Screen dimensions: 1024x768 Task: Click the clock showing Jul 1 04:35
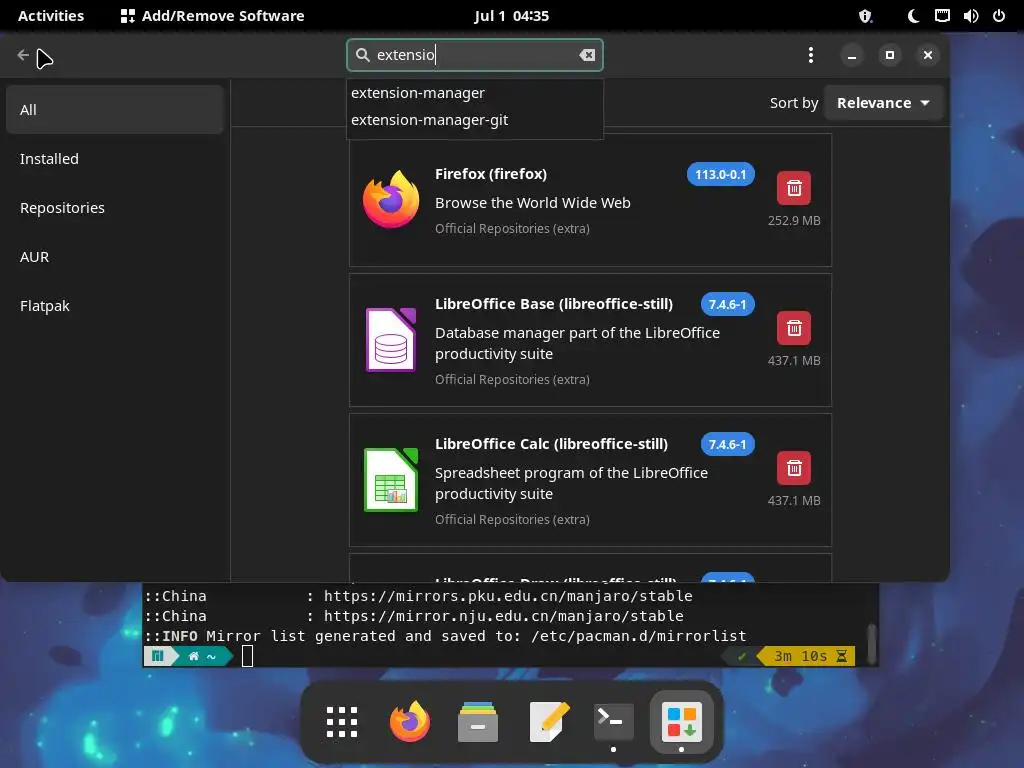(511, 16)
